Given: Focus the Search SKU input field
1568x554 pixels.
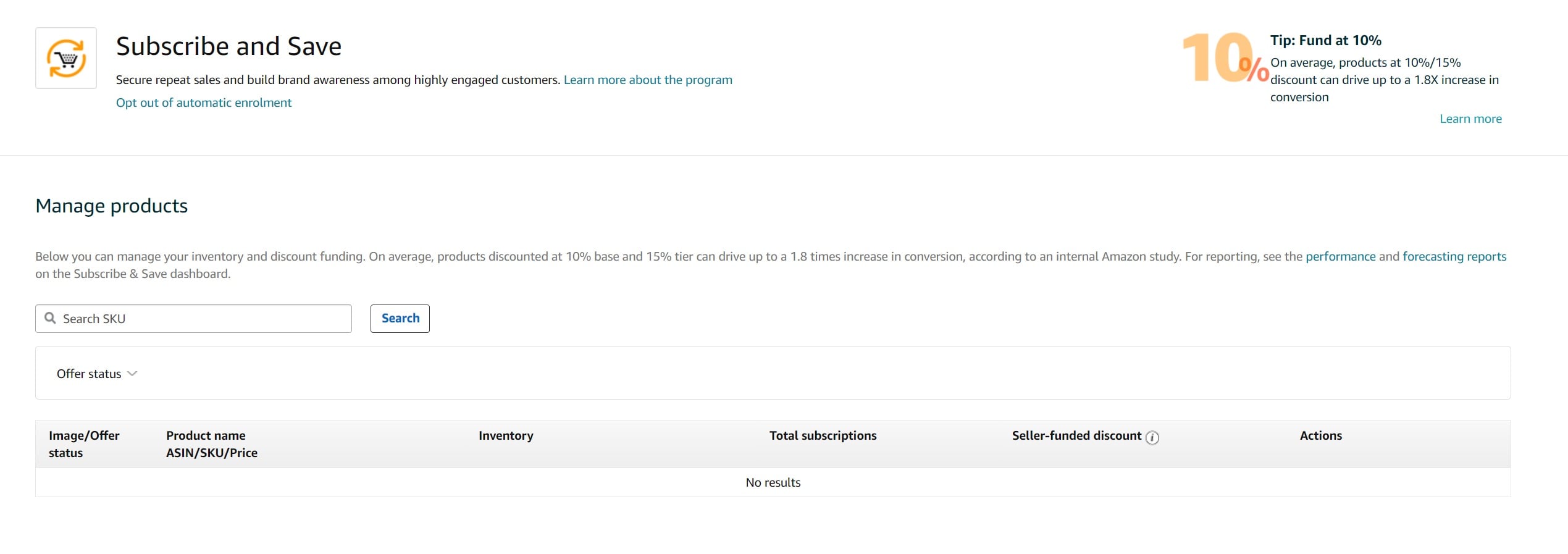Looking at the screenshot, I should click(x=193, y=319).
